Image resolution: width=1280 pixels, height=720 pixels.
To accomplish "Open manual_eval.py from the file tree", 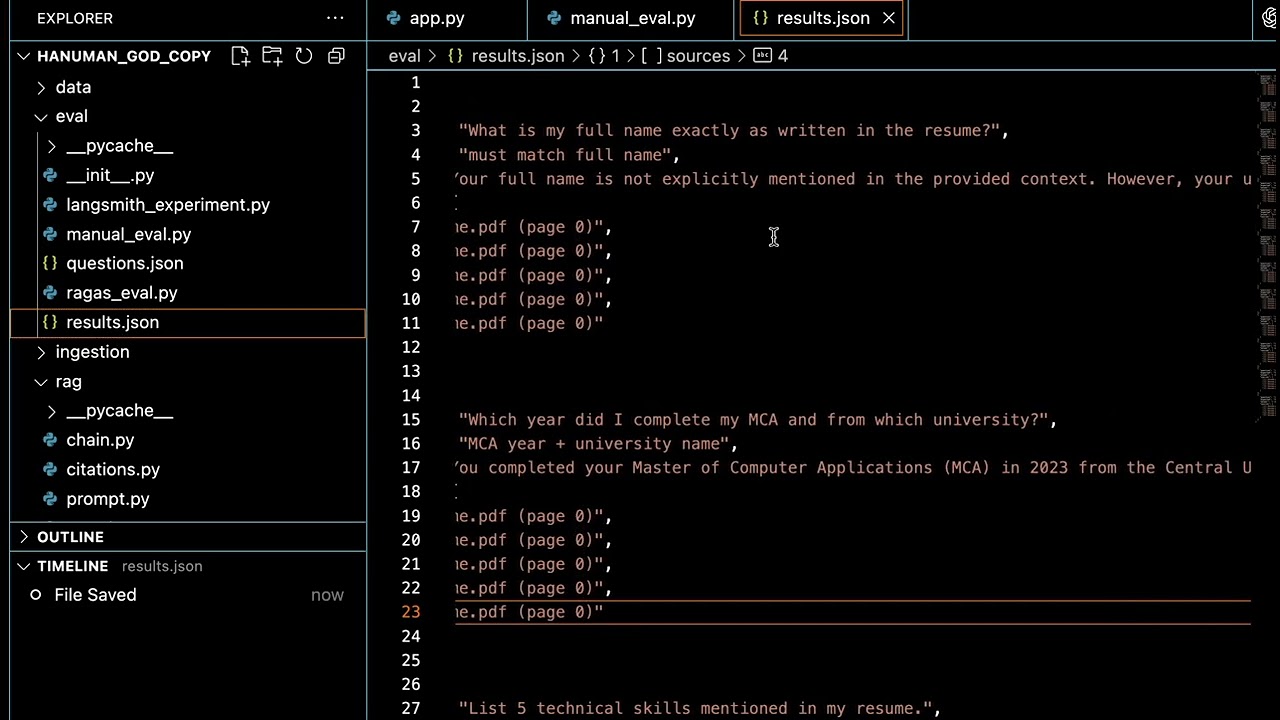I will (128, 234).
